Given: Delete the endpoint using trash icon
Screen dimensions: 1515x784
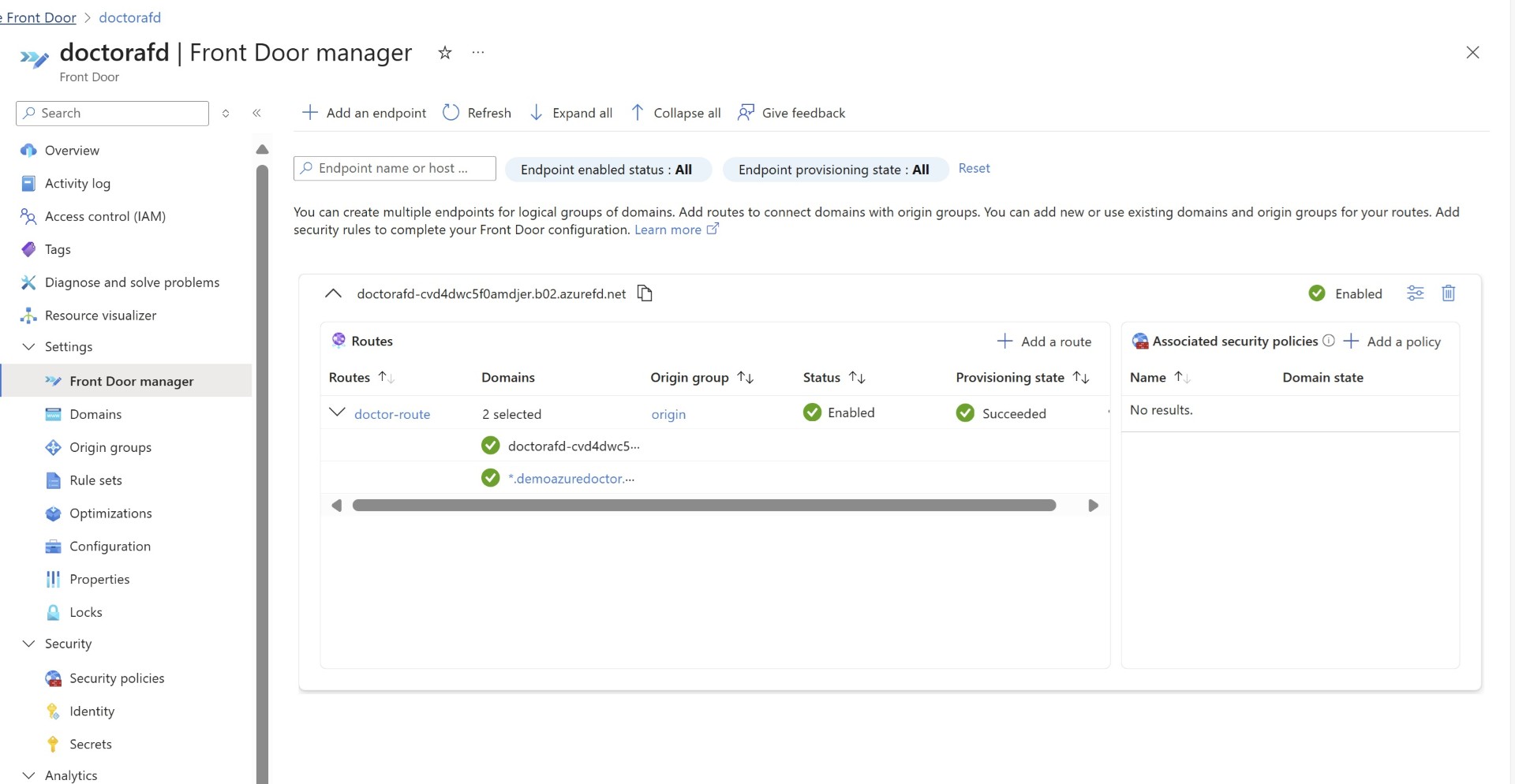Looking at the screenshot, I should [x=1449, y=293].
